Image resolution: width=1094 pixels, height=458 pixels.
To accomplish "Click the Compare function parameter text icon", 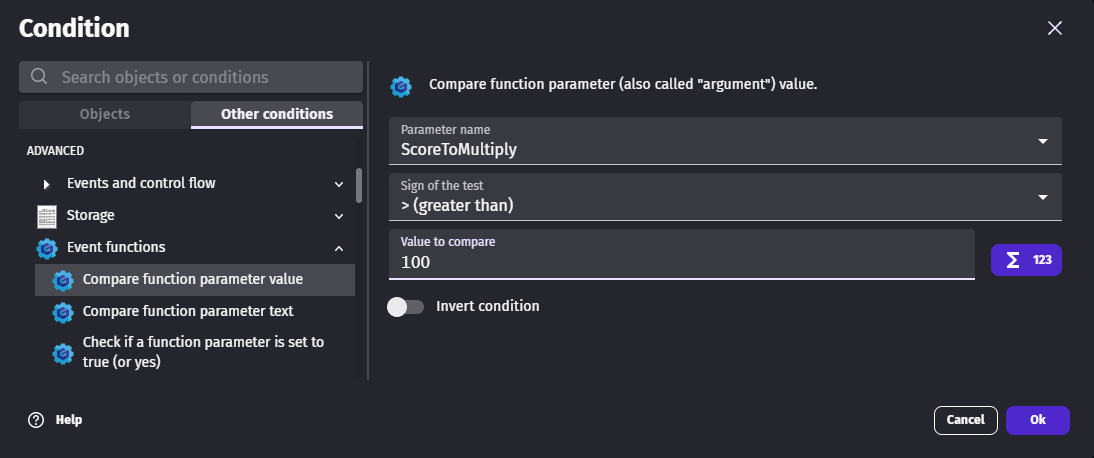I will click(64, 312).
